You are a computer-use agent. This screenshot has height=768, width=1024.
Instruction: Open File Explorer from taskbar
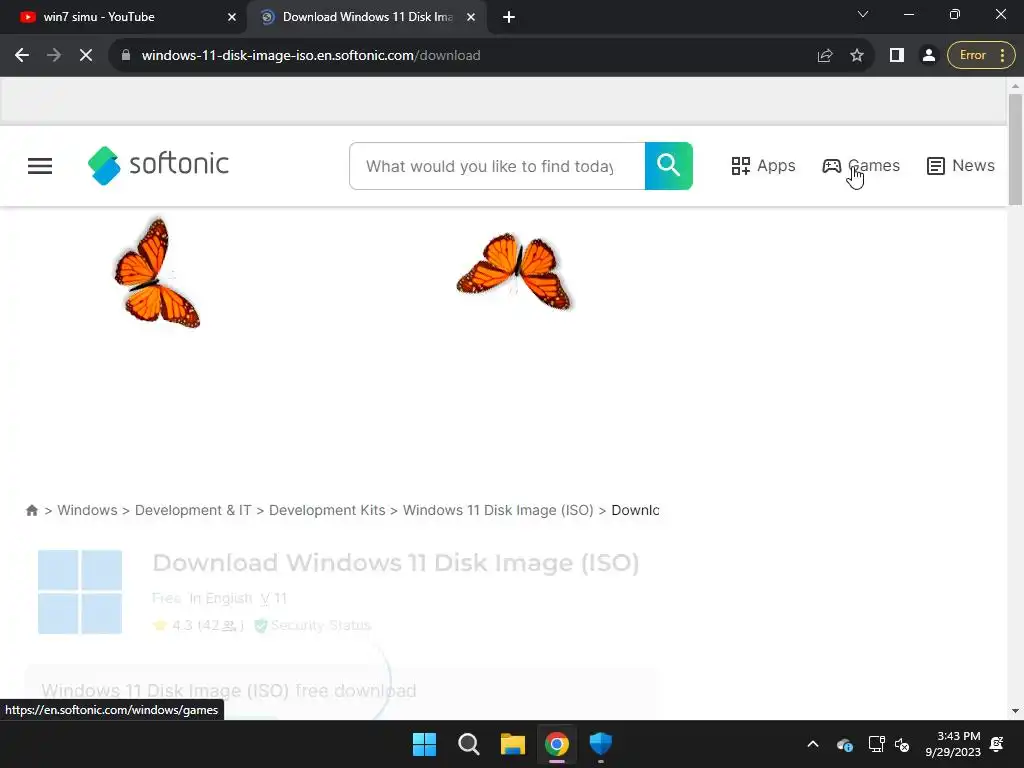513,744
